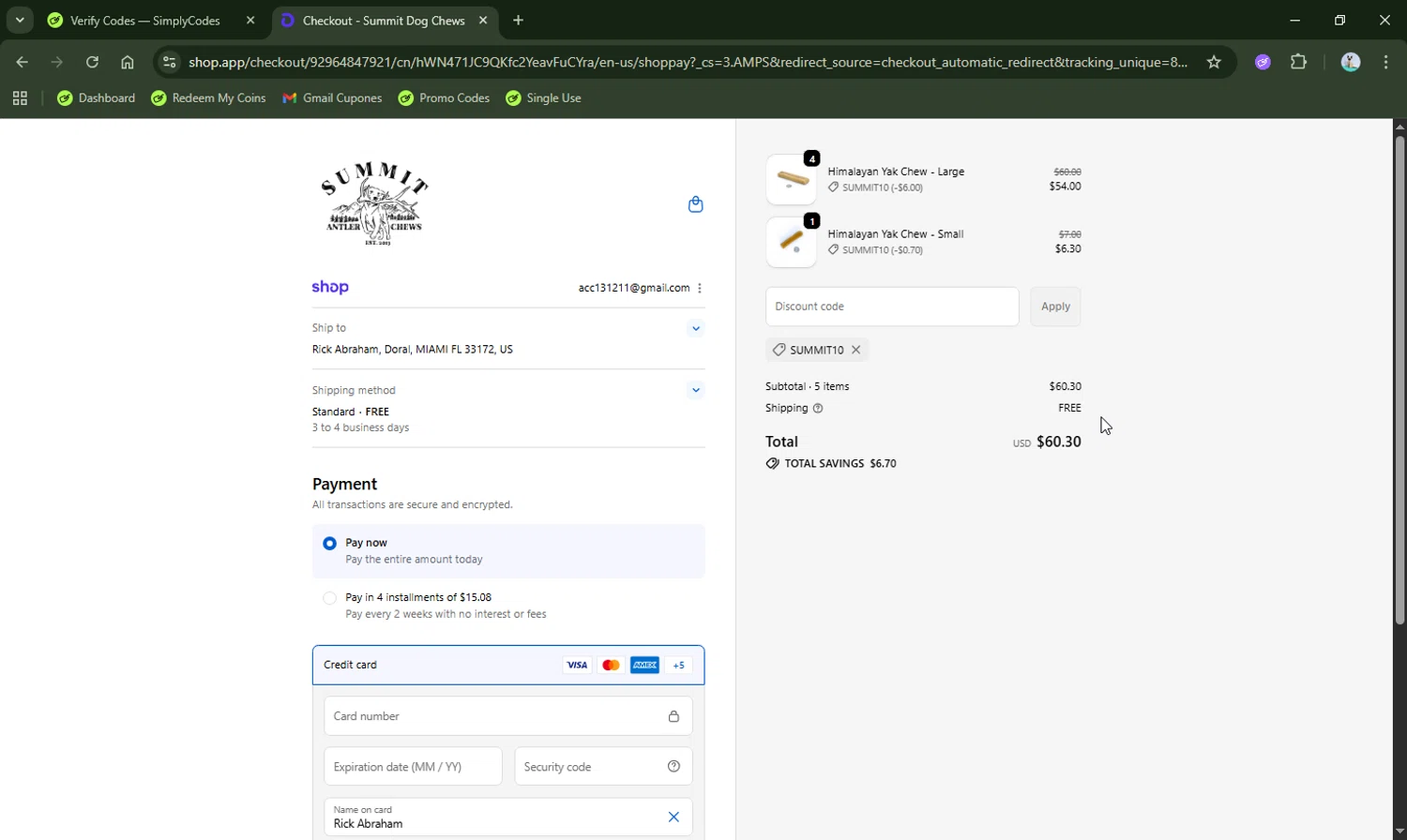Go back in browser history
Image resolution: width=1407 pixels, height=840 pixels.
click(x=22, y=62)
